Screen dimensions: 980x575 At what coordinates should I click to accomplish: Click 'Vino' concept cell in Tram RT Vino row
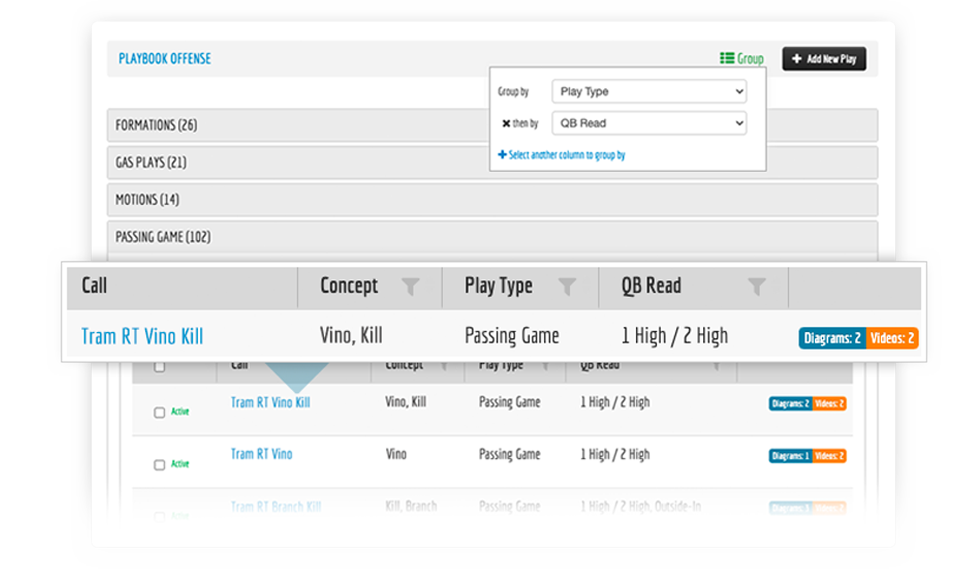tap(396, 454)
